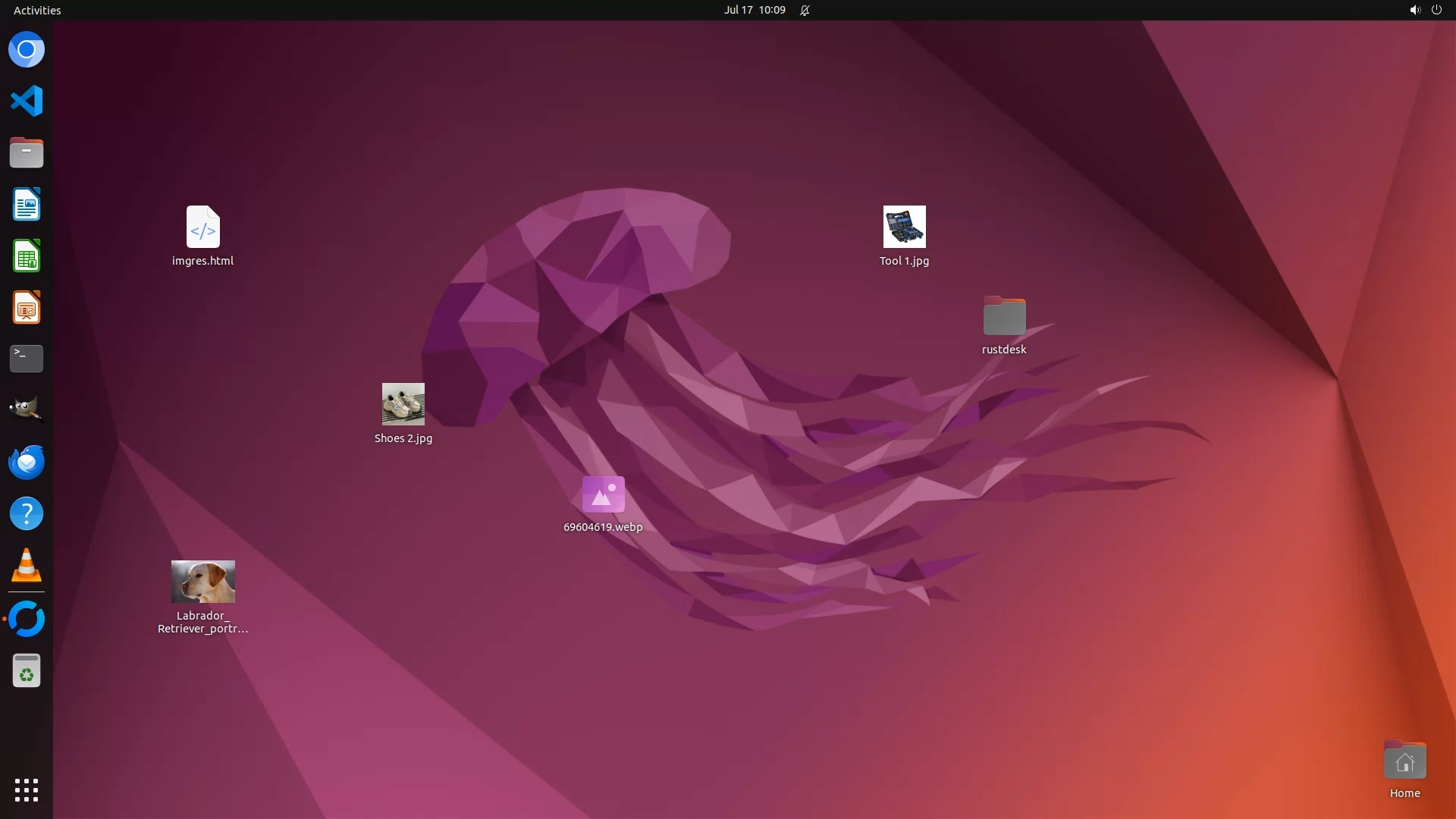
Task: Open the date and time menu
Action: click(x=754, y=10)
